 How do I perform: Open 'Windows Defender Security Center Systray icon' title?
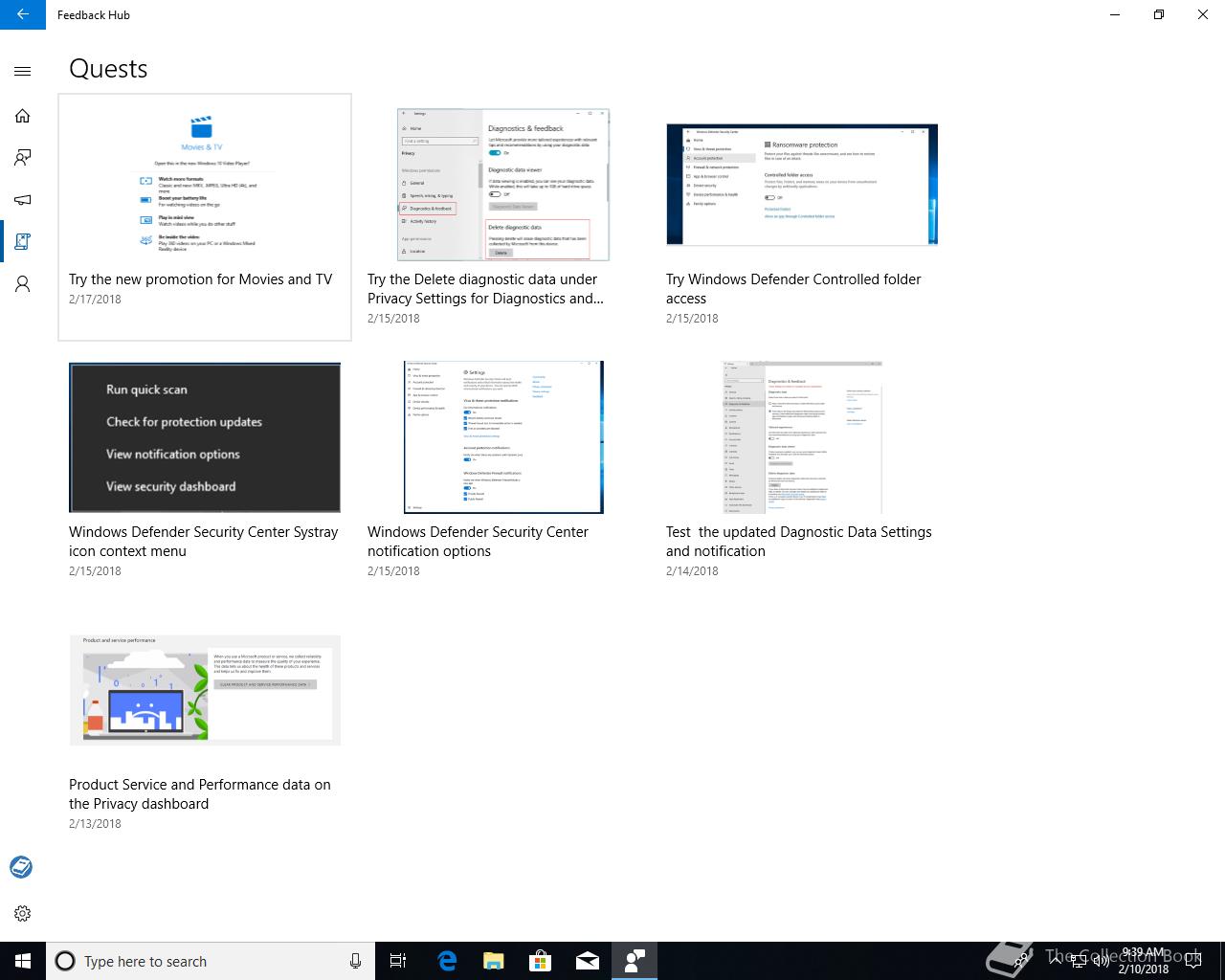tap(203, 542)
